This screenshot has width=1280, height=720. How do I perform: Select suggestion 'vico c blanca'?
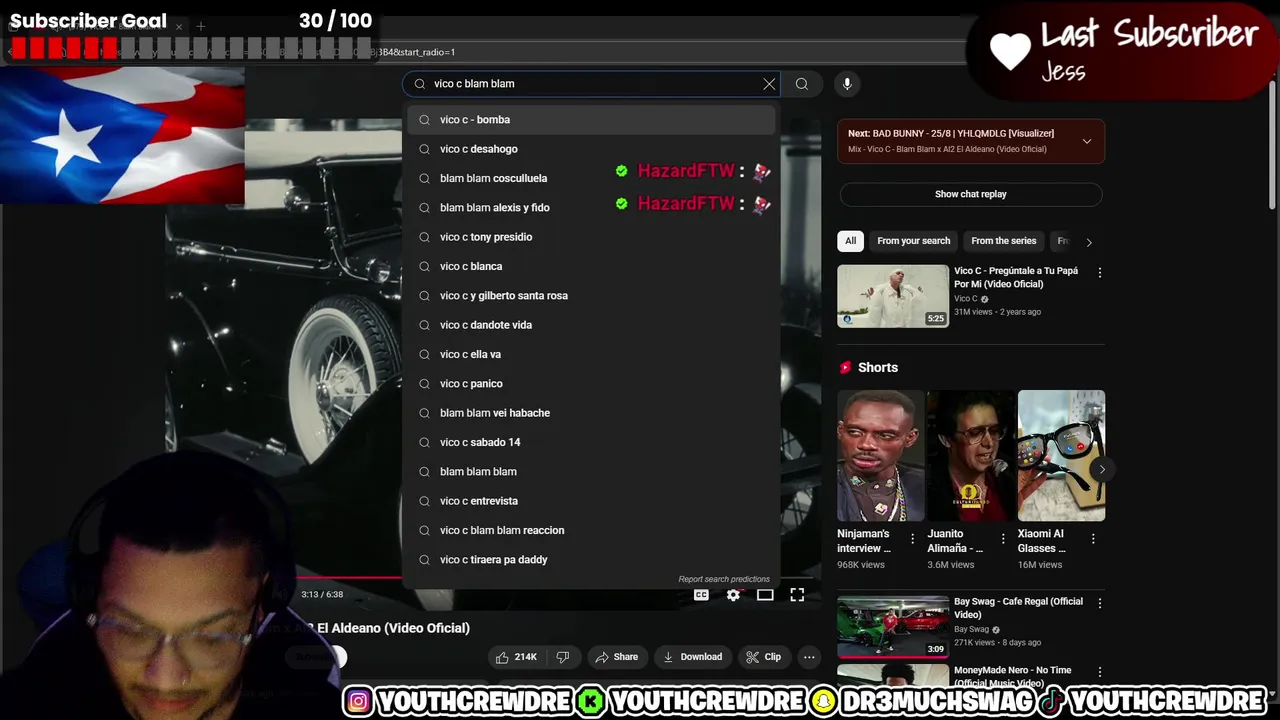coord(591,266)
